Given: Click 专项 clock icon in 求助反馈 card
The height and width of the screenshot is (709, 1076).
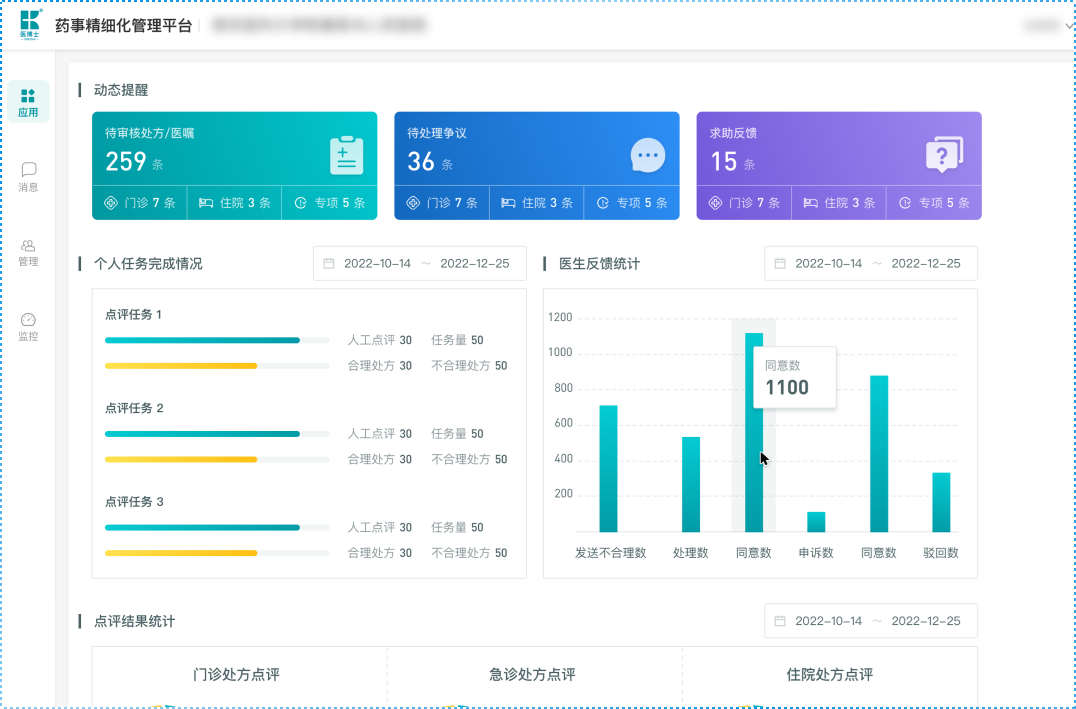Looking at the screenshot, I should (905, 203).
